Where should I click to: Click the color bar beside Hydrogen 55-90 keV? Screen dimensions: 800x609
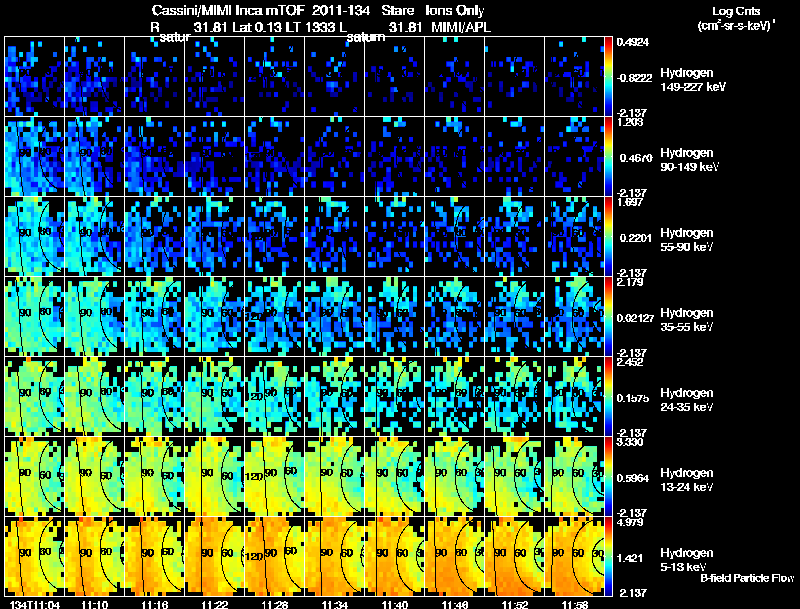[608, 237]
